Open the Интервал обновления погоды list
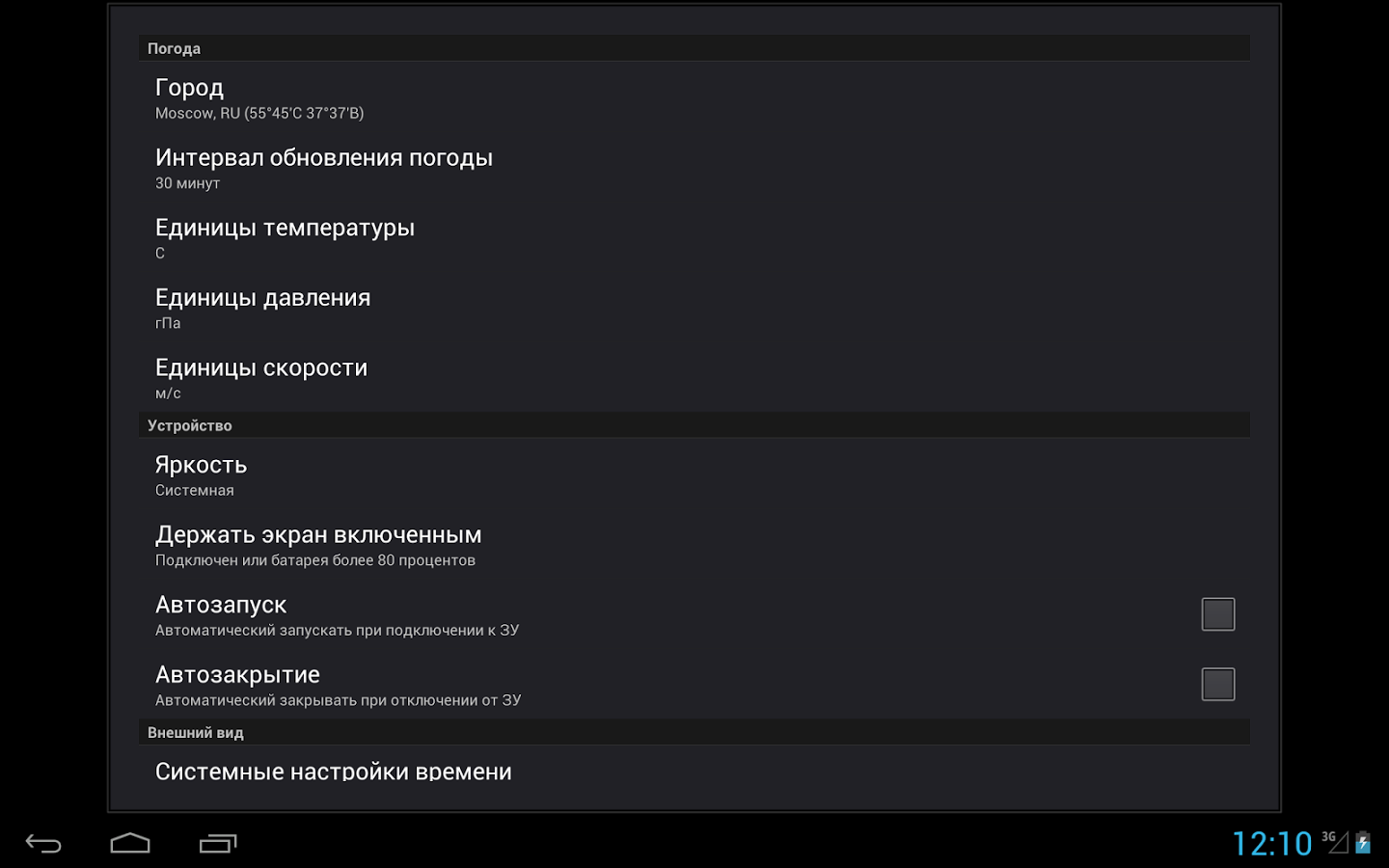1389x868 pixels. pyautogui.click(x=694, y=168)
